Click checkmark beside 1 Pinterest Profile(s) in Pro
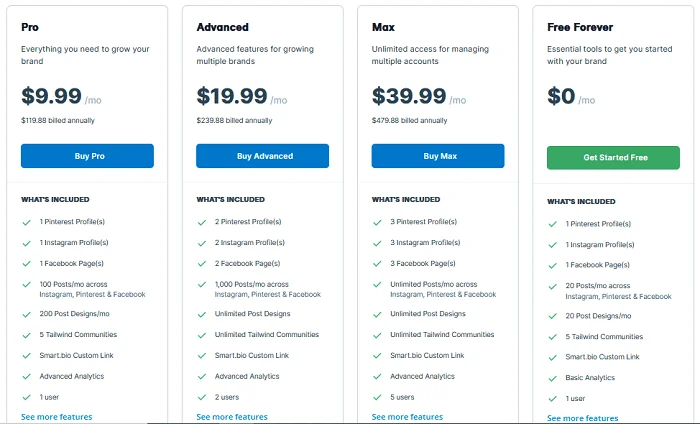This screenshot has width=700, height=424. 27,222
